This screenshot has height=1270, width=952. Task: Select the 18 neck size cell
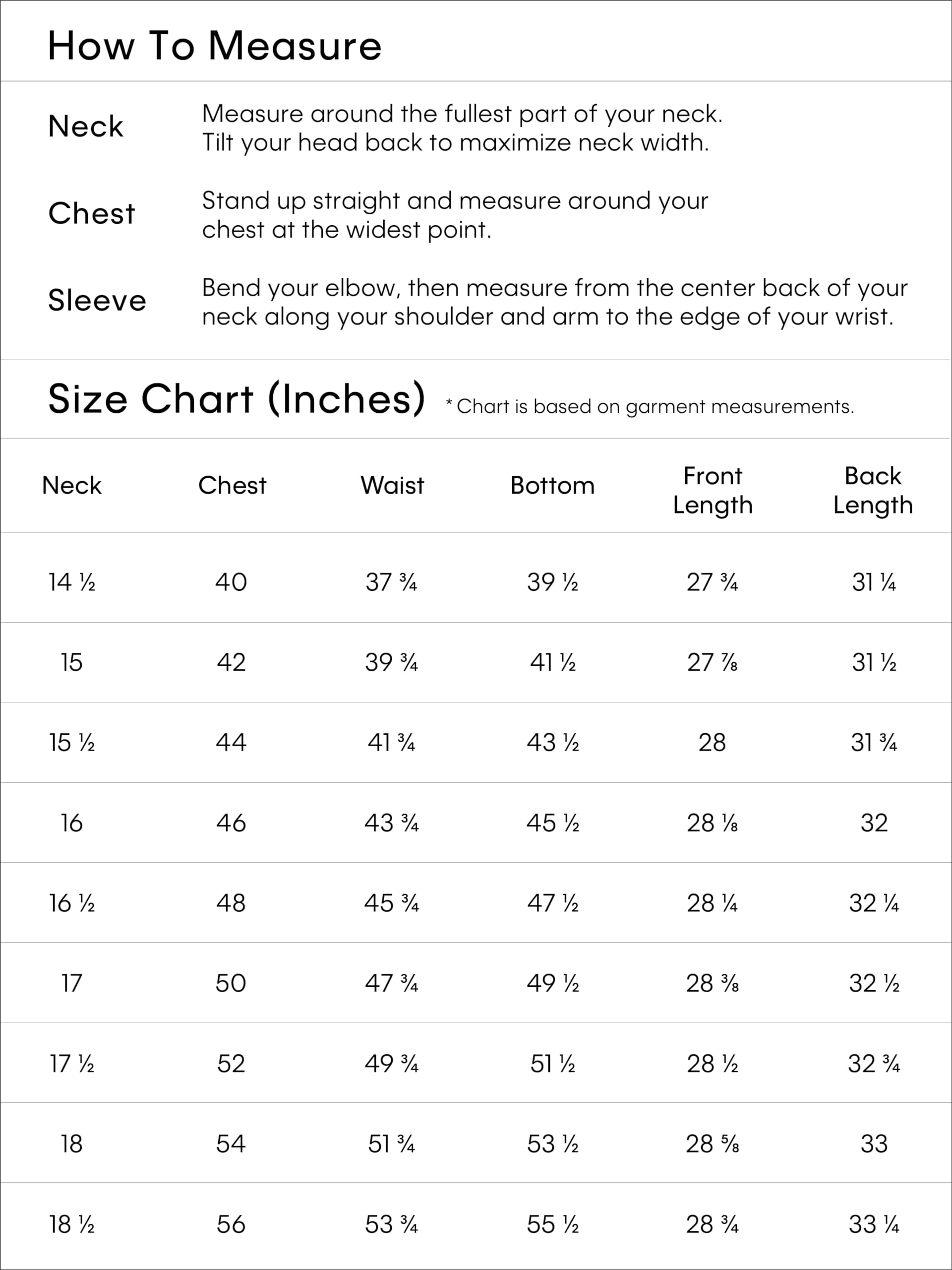[x=72, y=1143]
